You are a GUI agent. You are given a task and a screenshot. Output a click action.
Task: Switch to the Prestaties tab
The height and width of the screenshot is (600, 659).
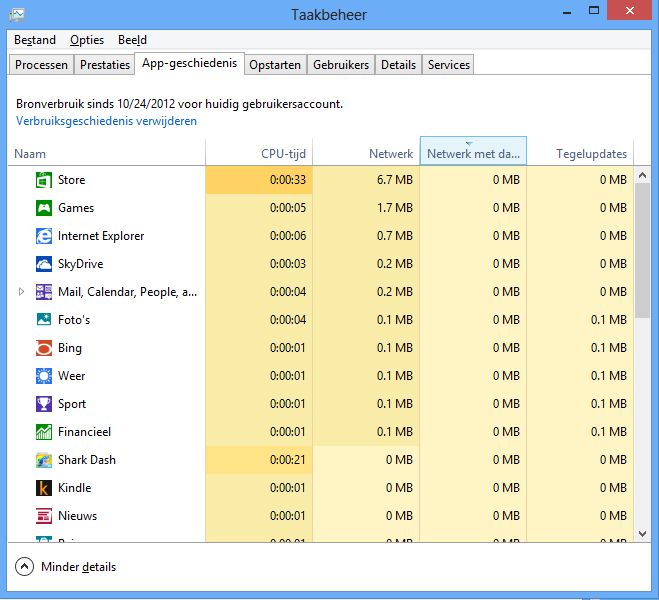pyautogui.click(x=105, y=65)
